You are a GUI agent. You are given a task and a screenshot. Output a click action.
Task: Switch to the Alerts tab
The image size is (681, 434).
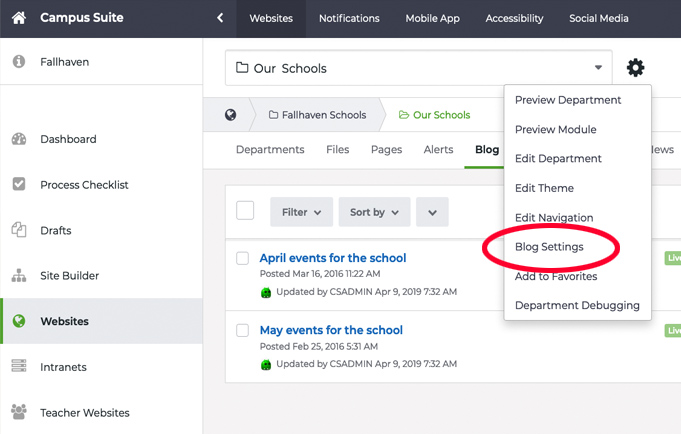coord(438,150)
